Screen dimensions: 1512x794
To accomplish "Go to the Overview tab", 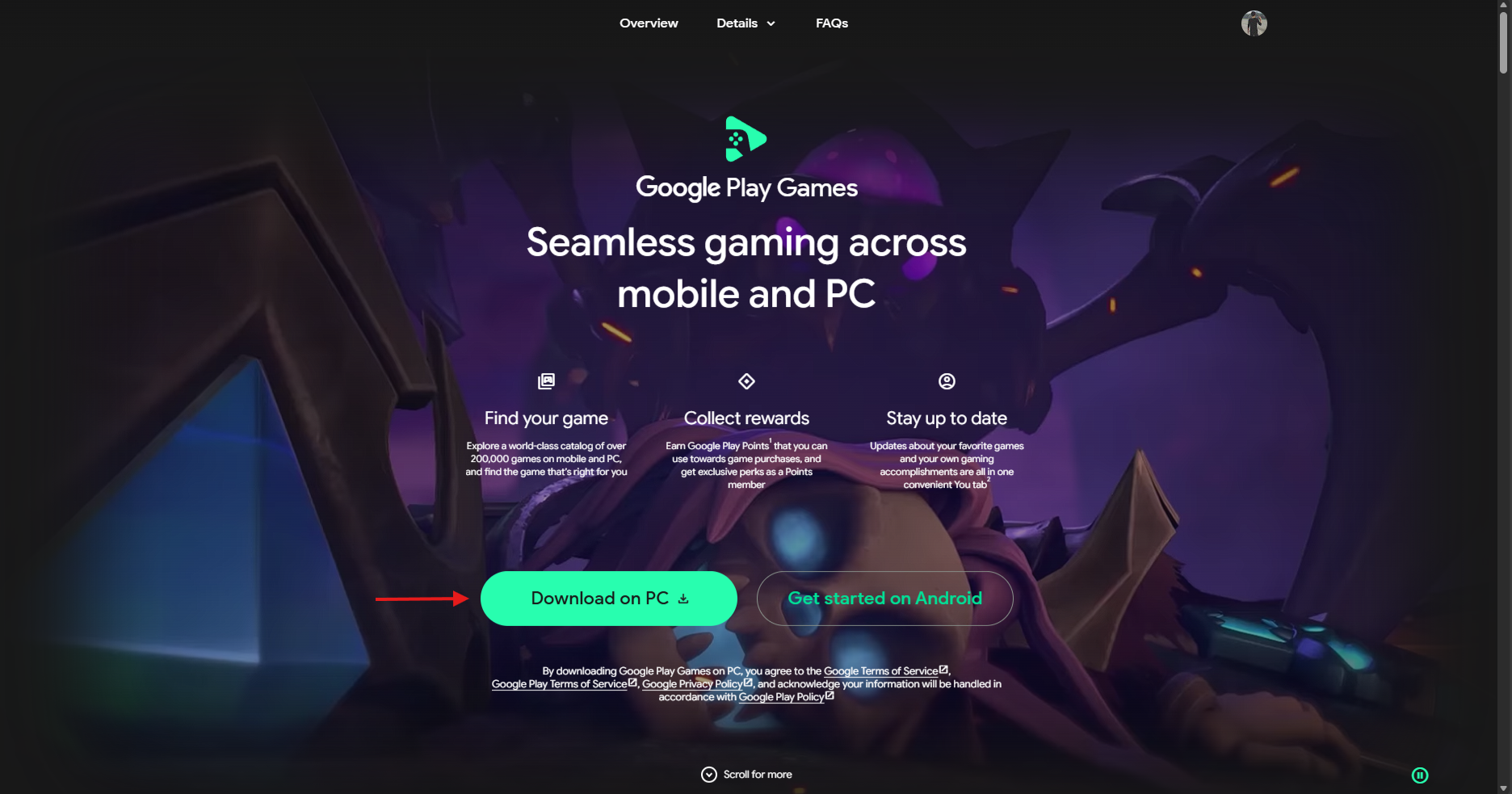I will click(x=649, y=23).
